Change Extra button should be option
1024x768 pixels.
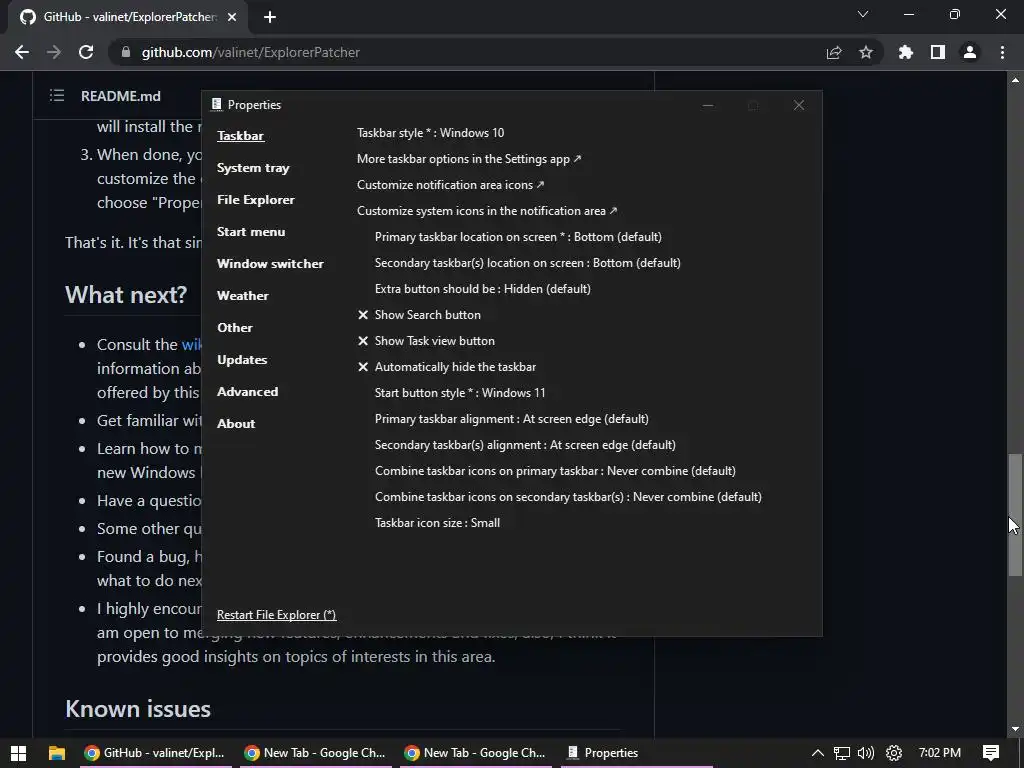[483, 289]
